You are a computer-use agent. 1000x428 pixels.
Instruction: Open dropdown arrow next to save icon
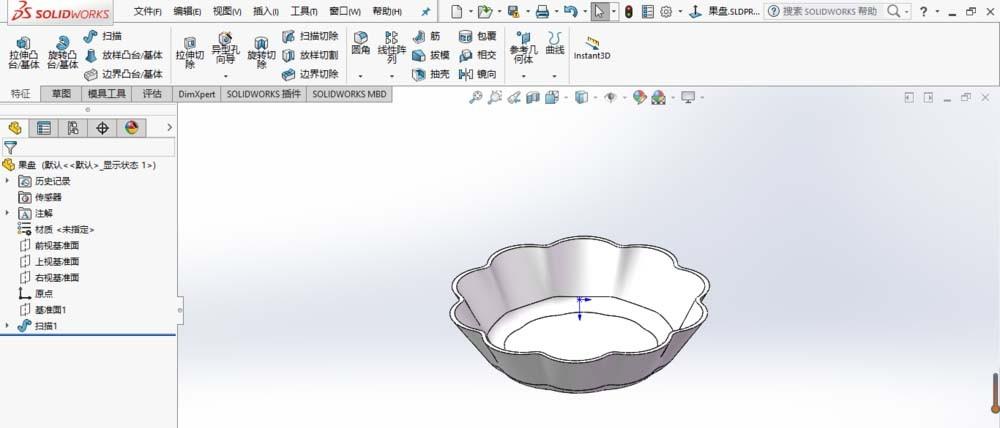click(527, 11)
